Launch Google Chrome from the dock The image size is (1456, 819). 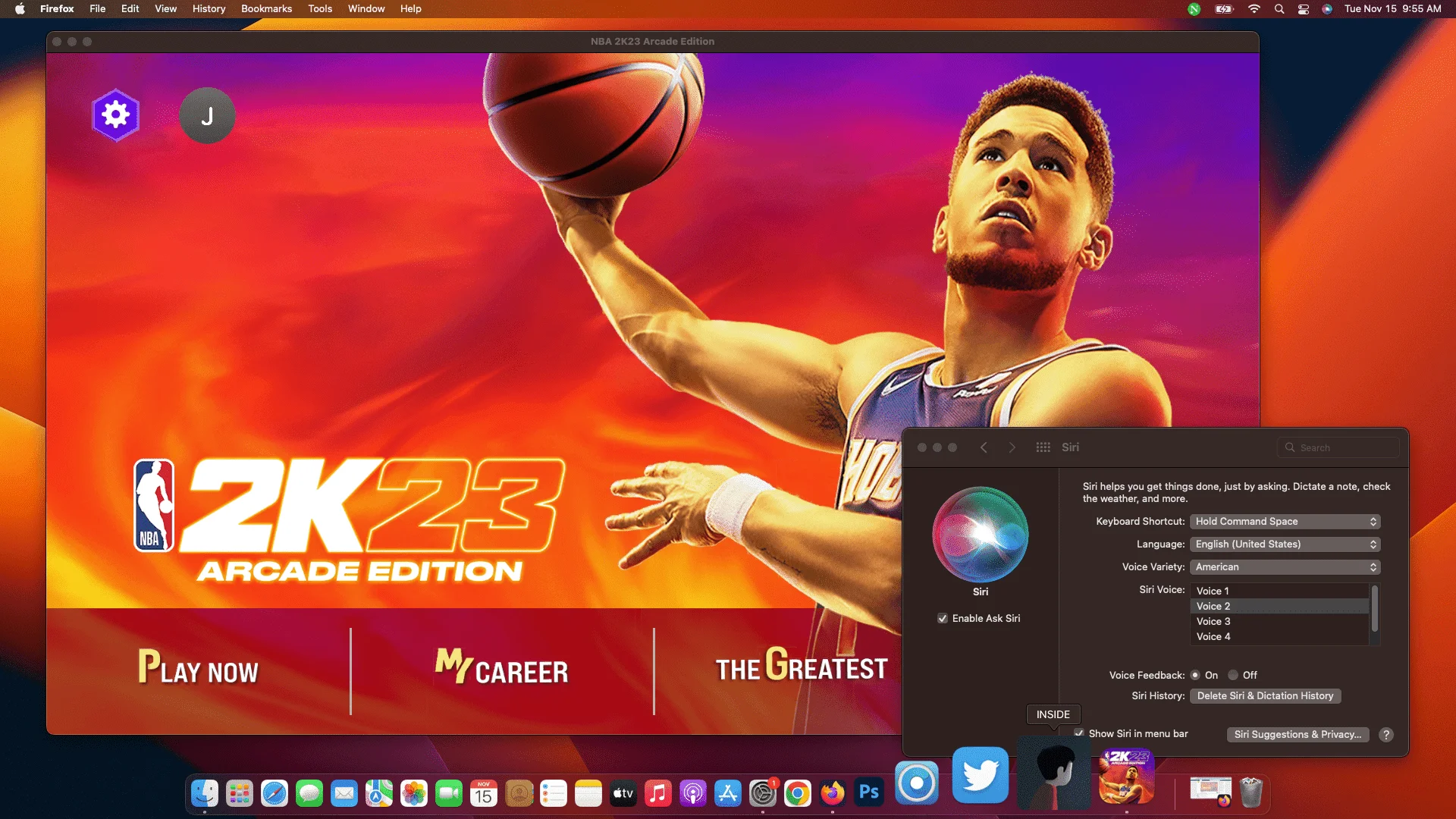(x=798, y=793)
